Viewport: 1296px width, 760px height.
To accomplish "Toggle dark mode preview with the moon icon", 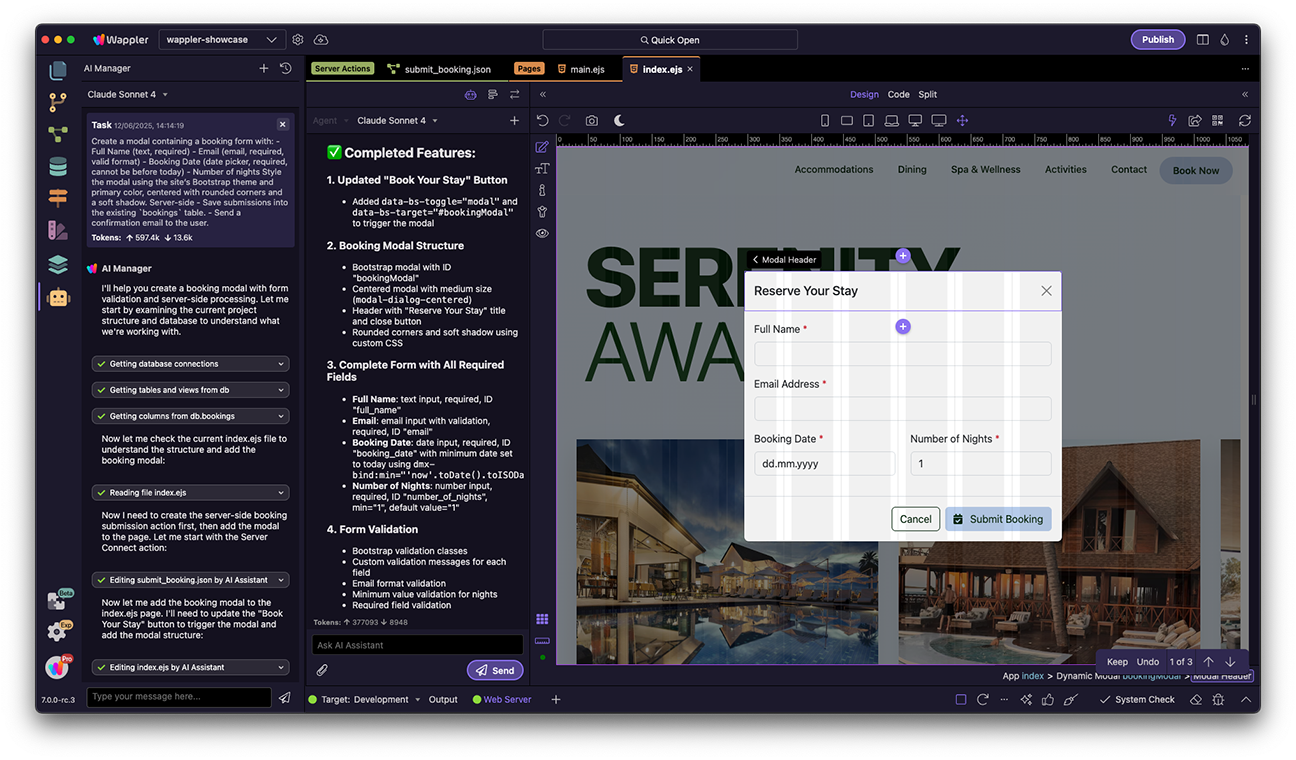I will pos(619,119).
